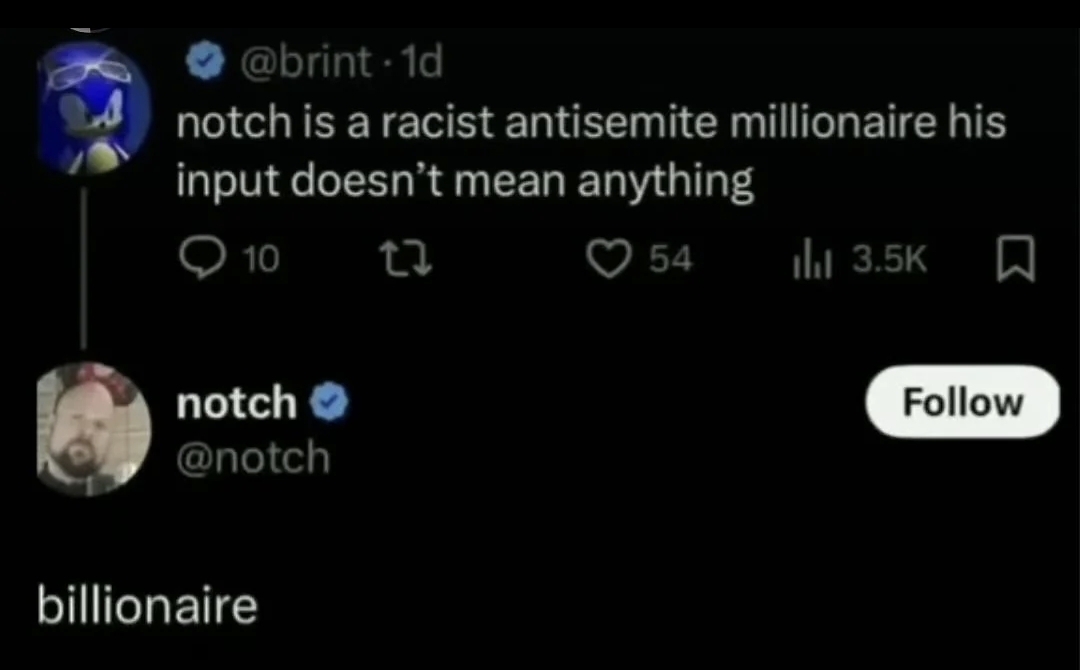Click the 1d timestamp

click(x=419, y=63)
